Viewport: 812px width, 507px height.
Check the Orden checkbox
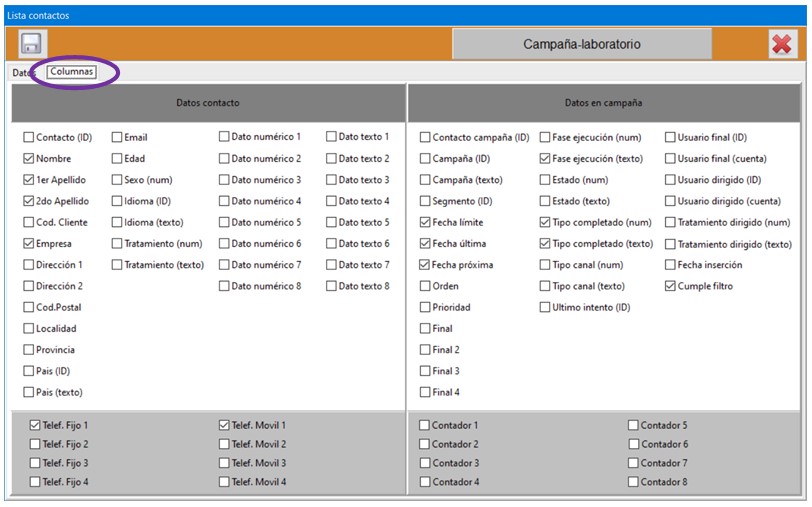click(x=425, y=286)
